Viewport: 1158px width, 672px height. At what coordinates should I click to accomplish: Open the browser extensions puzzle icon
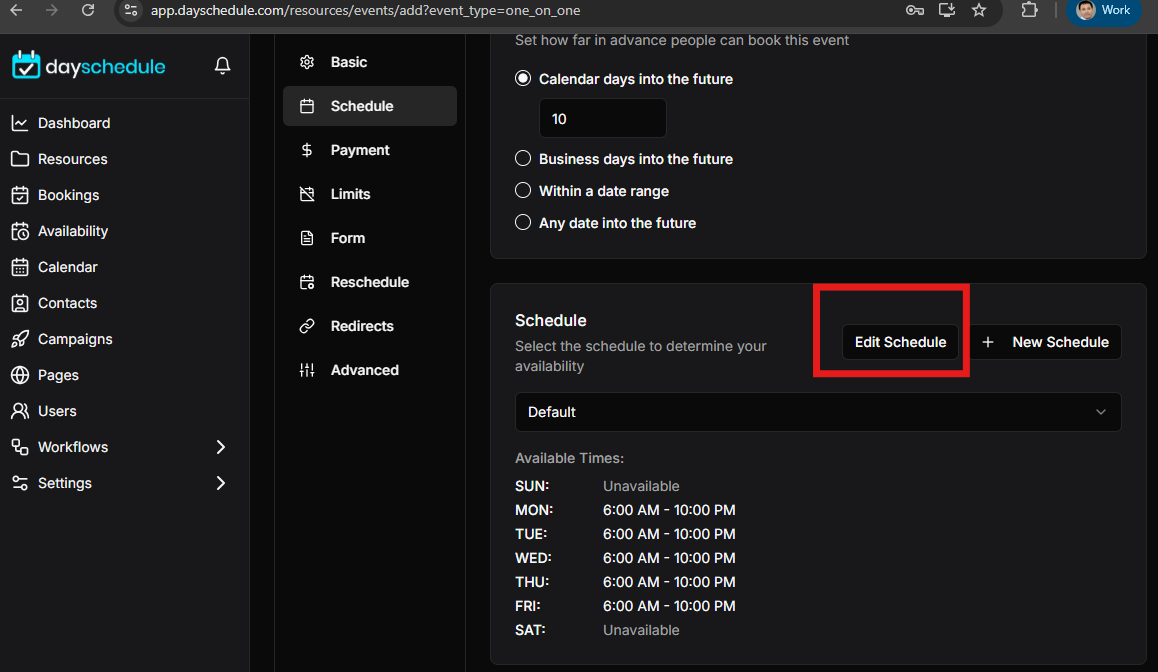point(1029,10)
